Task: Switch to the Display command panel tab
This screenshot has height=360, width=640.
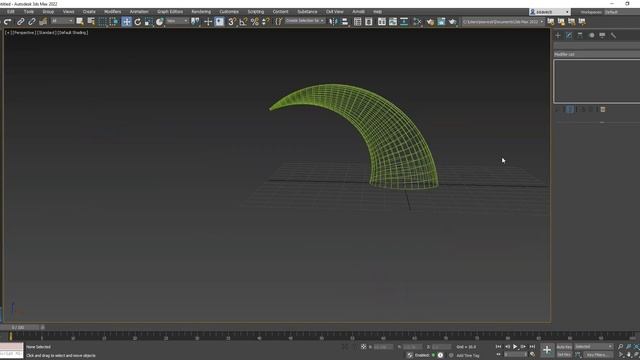Action: click(602, 36)
